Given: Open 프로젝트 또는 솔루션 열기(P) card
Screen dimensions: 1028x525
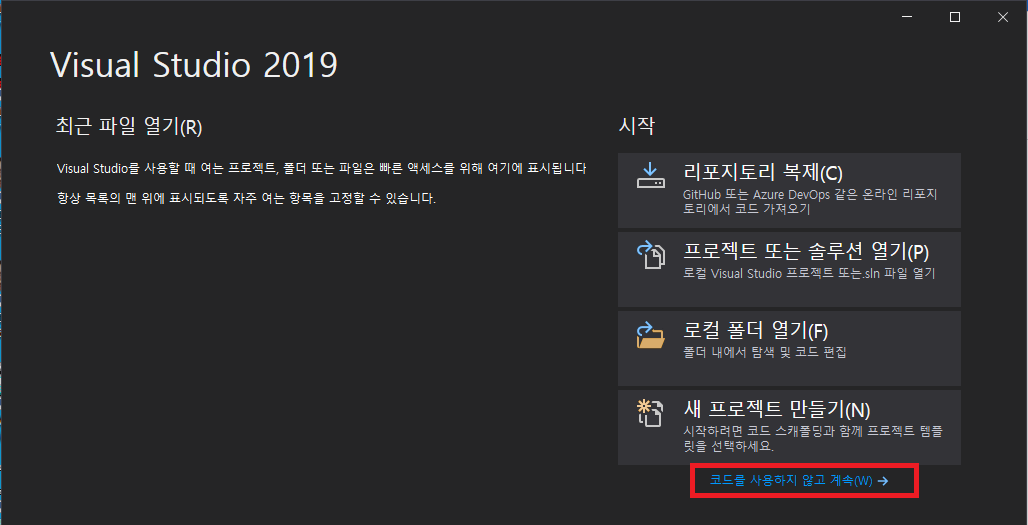Looking at the screenshot, I should 789,269.
